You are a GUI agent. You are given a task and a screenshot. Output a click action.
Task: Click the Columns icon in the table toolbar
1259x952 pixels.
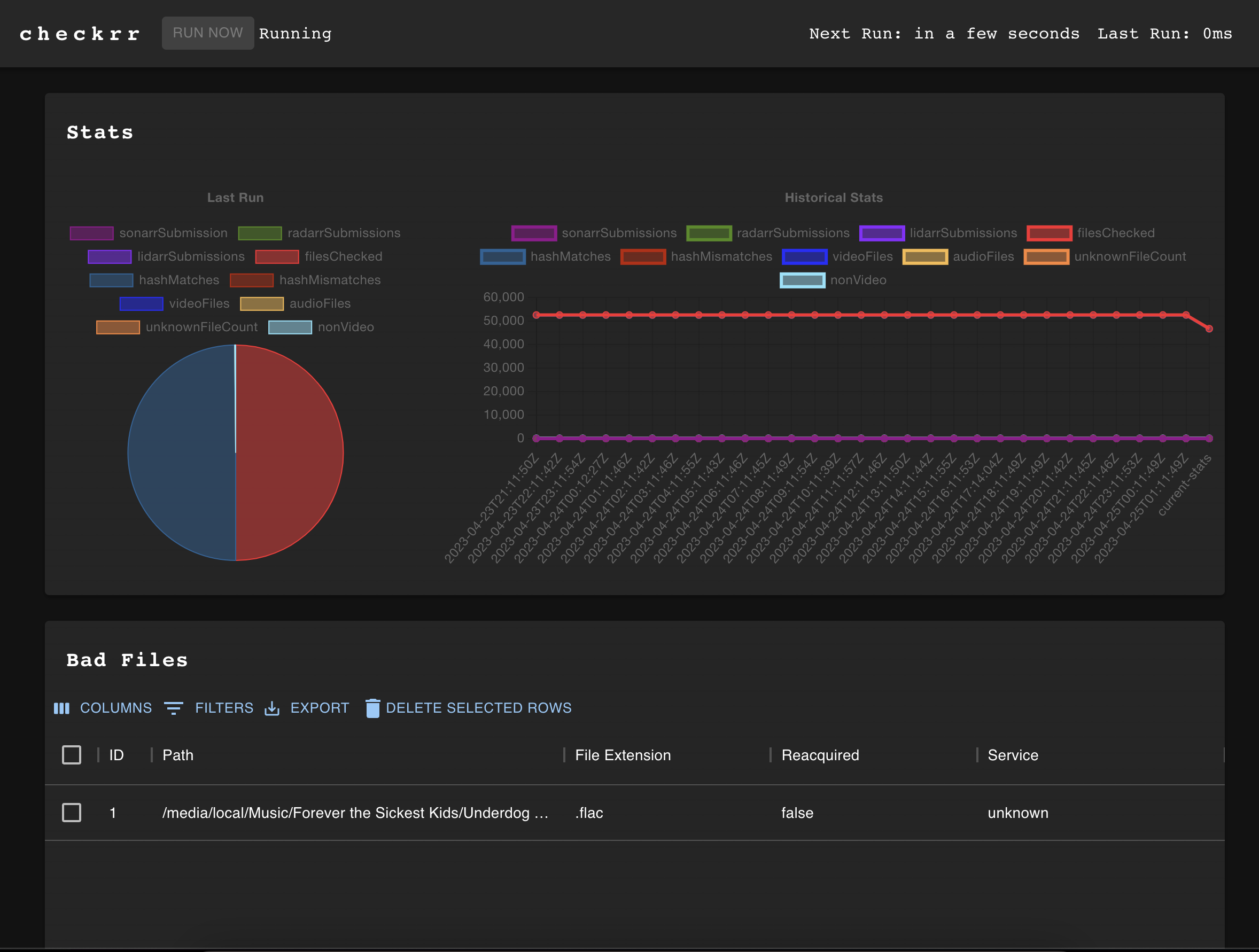[x=61, y=708]
